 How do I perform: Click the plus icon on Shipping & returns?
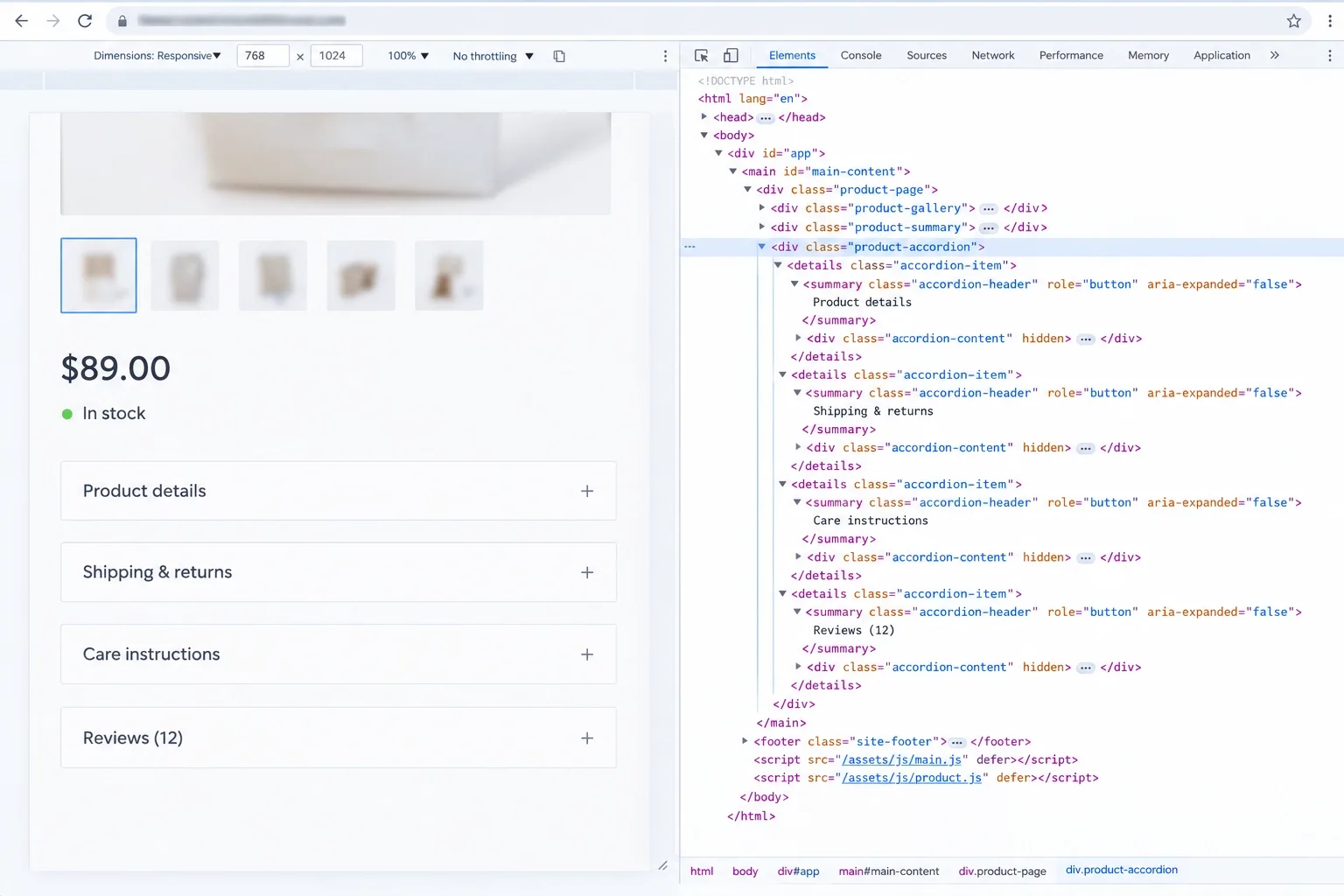point(587,572)
